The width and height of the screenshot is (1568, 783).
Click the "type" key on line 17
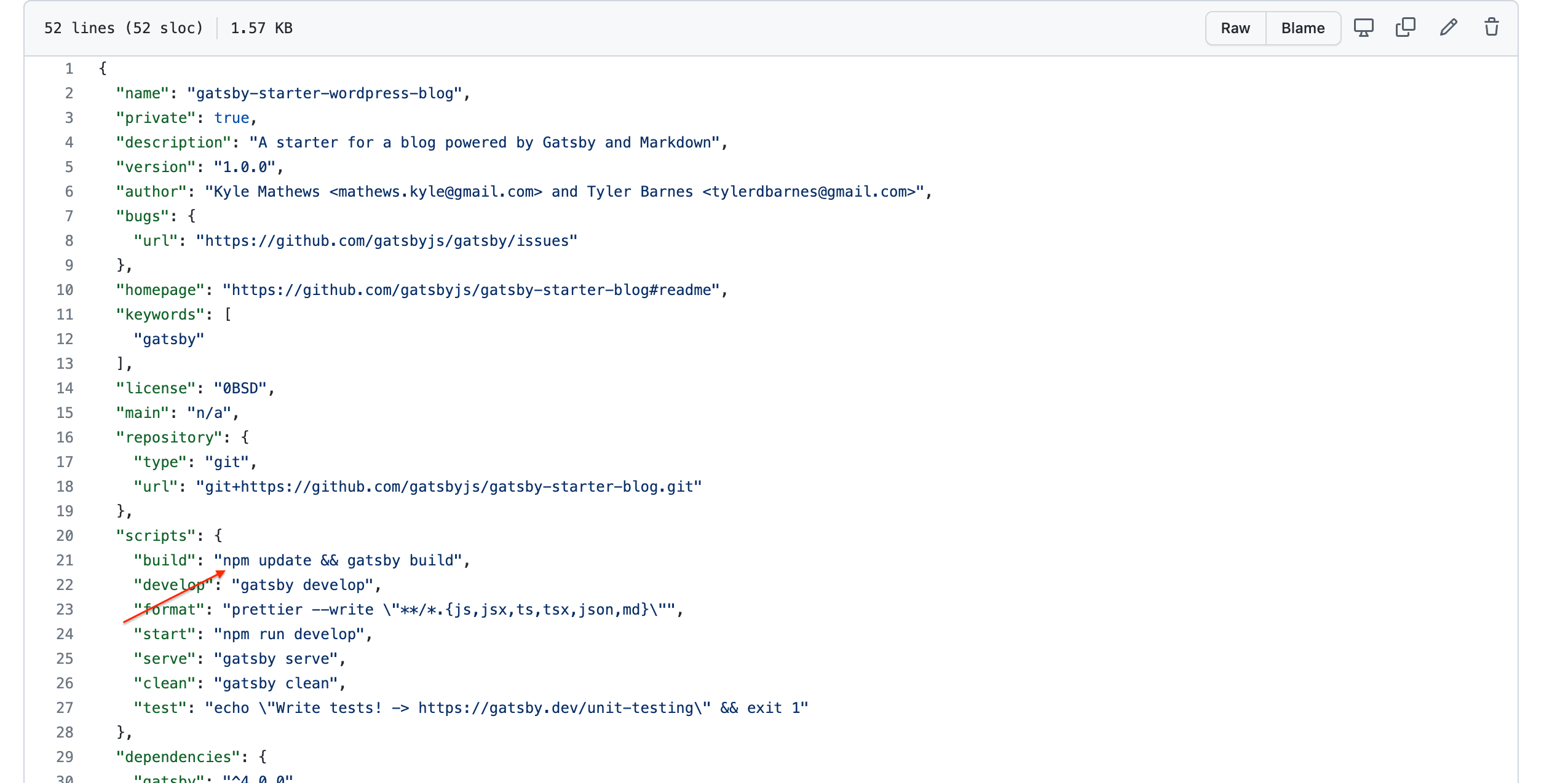pos(160,462)
